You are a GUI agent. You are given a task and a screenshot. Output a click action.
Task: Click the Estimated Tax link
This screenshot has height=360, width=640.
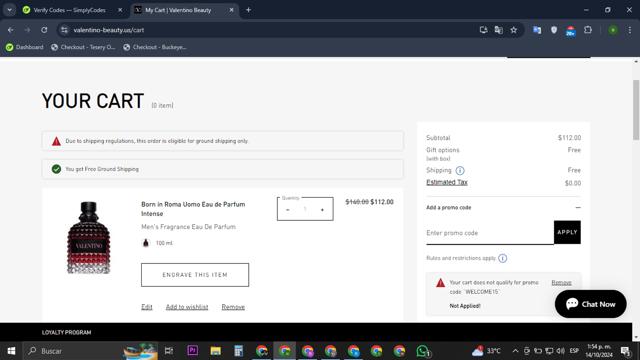pos(447,182)
